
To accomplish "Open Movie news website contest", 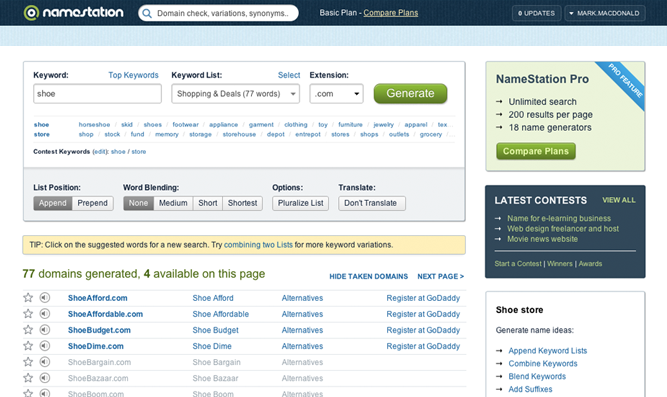I will click(542, 239).
